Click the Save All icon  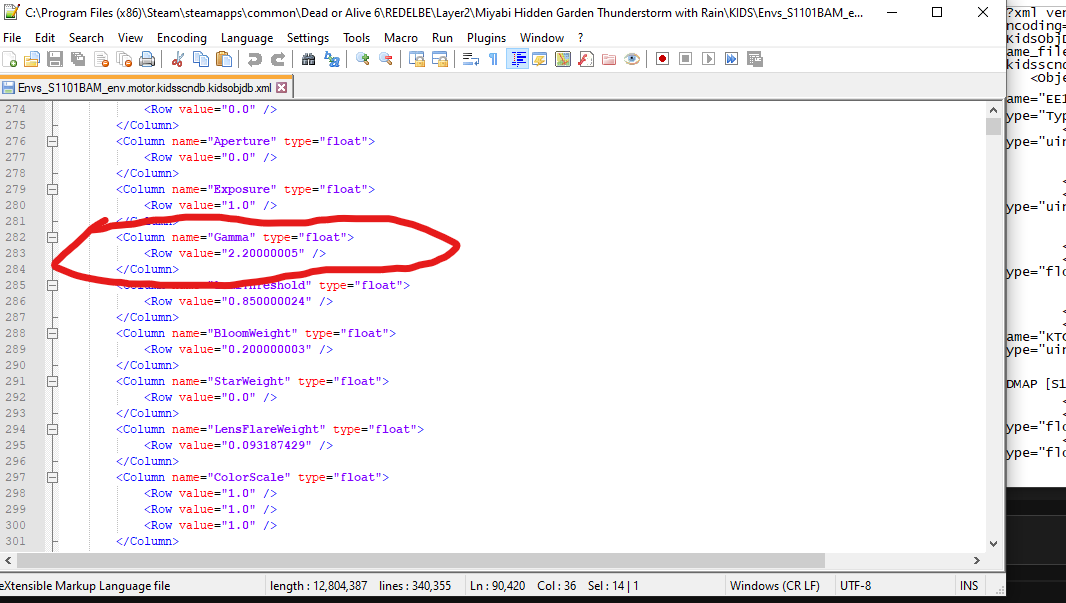pos(78,60)
